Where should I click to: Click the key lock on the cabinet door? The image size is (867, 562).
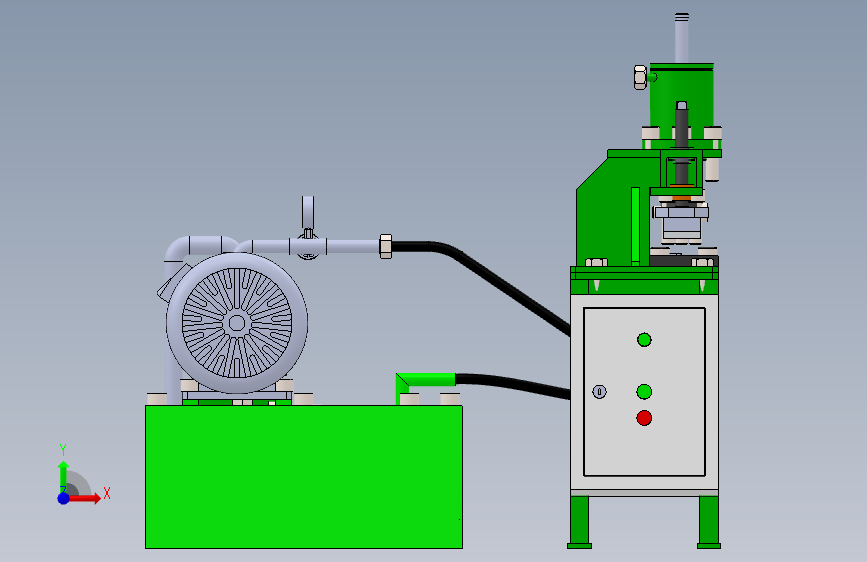pyautogui.click(x=599, y=392)
